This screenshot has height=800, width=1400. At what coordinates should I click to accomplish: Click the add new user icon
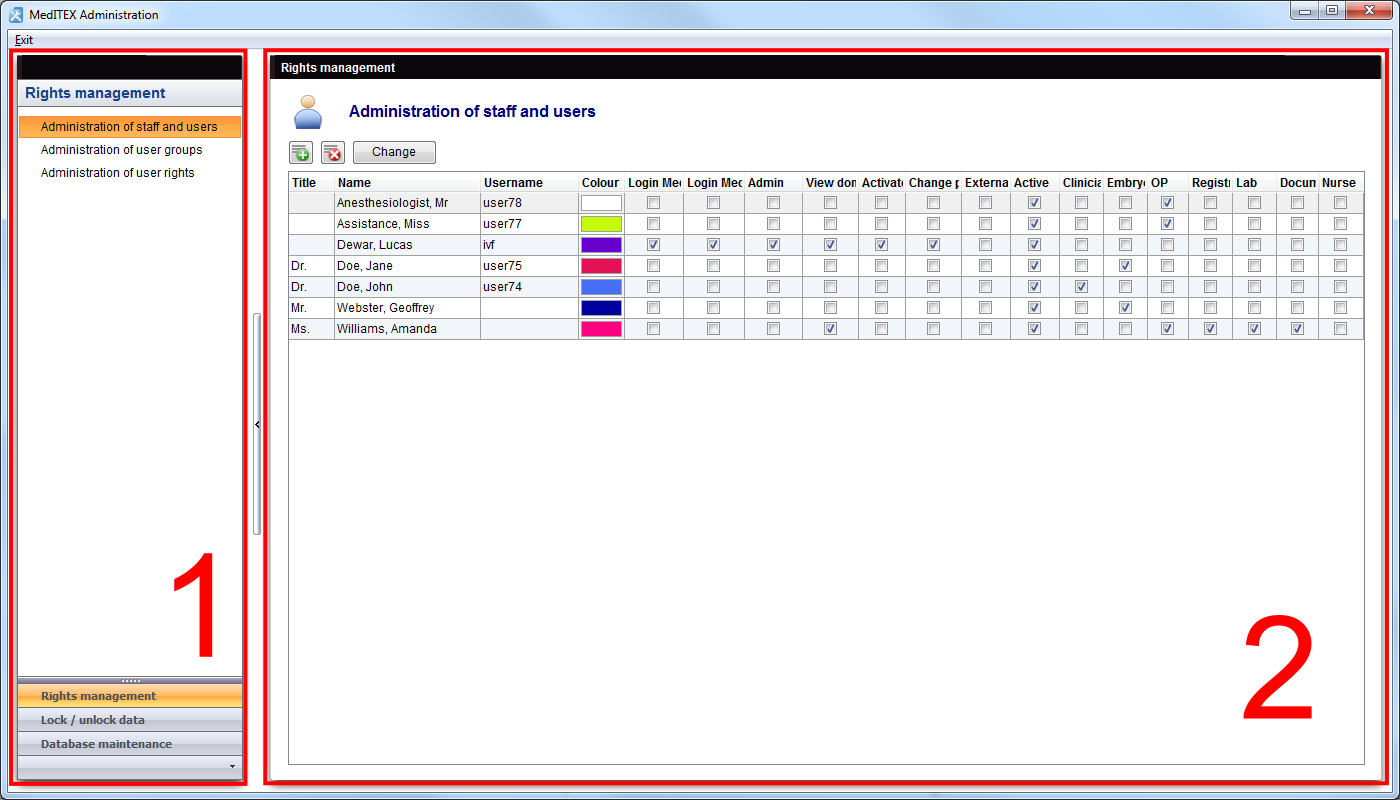[301, 152]
